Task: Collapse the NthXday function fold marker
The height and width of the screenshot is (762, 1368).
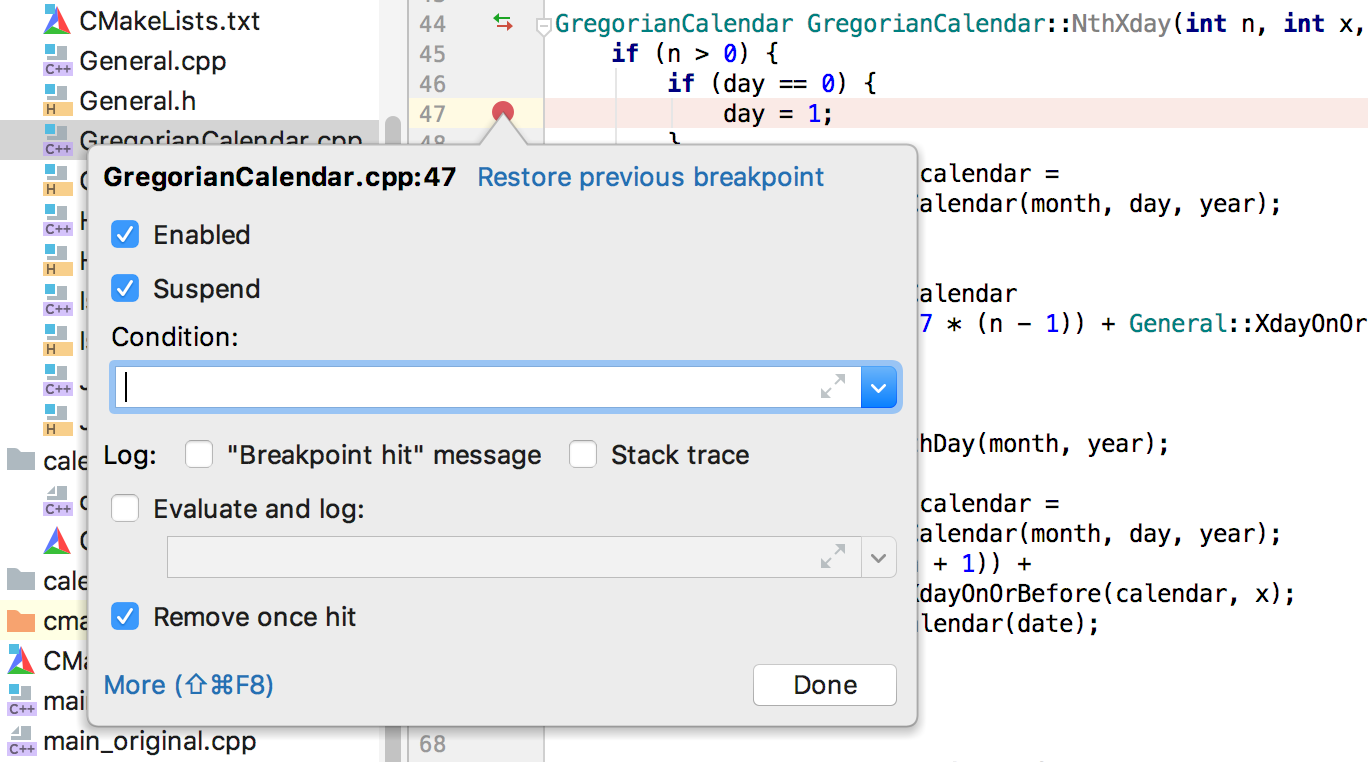Action: 543,26
